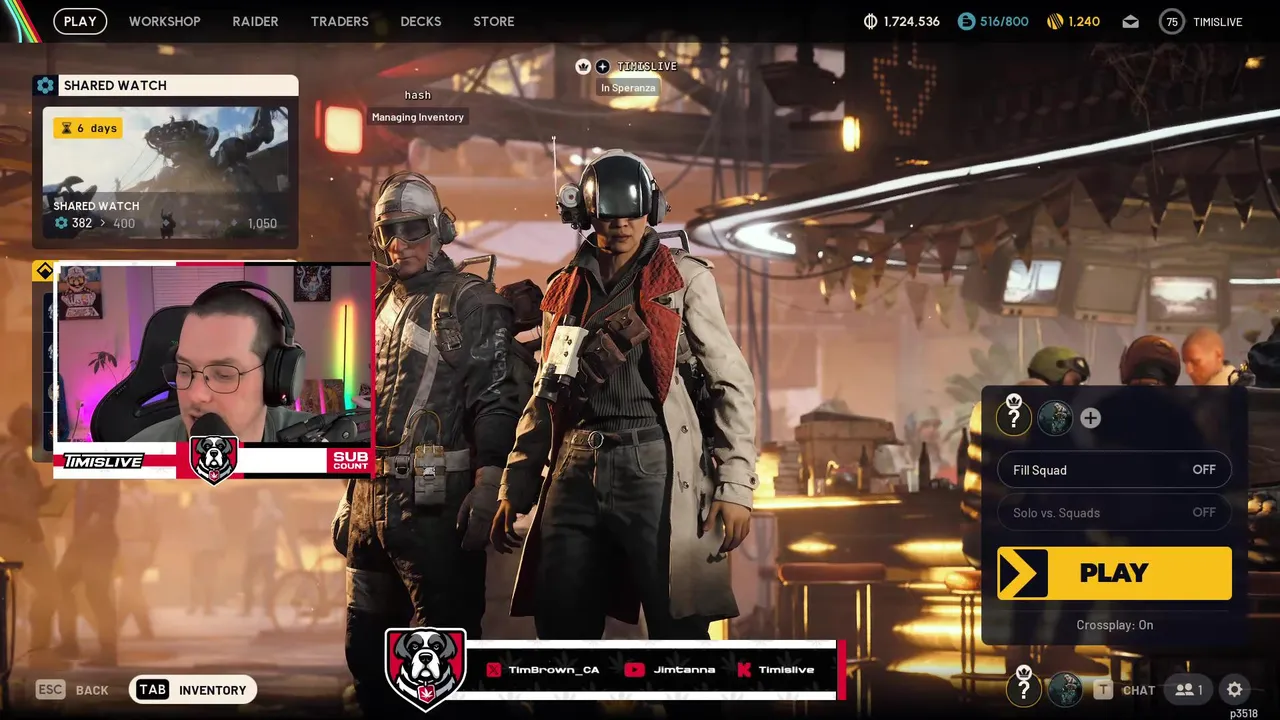Open the Shared Watch event thumbnail
The image size is (1280, 720).
(x=165, y=175)
